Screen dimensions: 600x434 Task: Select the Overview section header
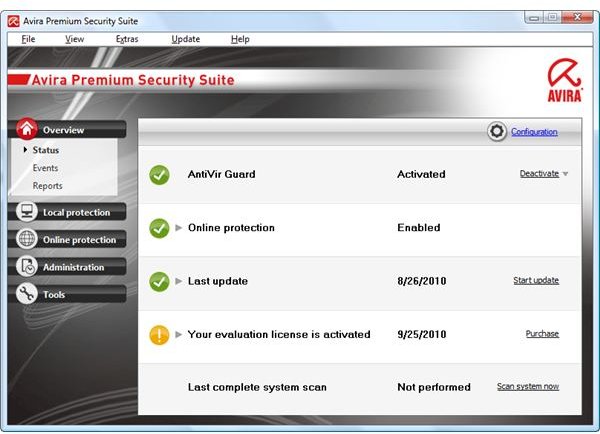(67, 129)
